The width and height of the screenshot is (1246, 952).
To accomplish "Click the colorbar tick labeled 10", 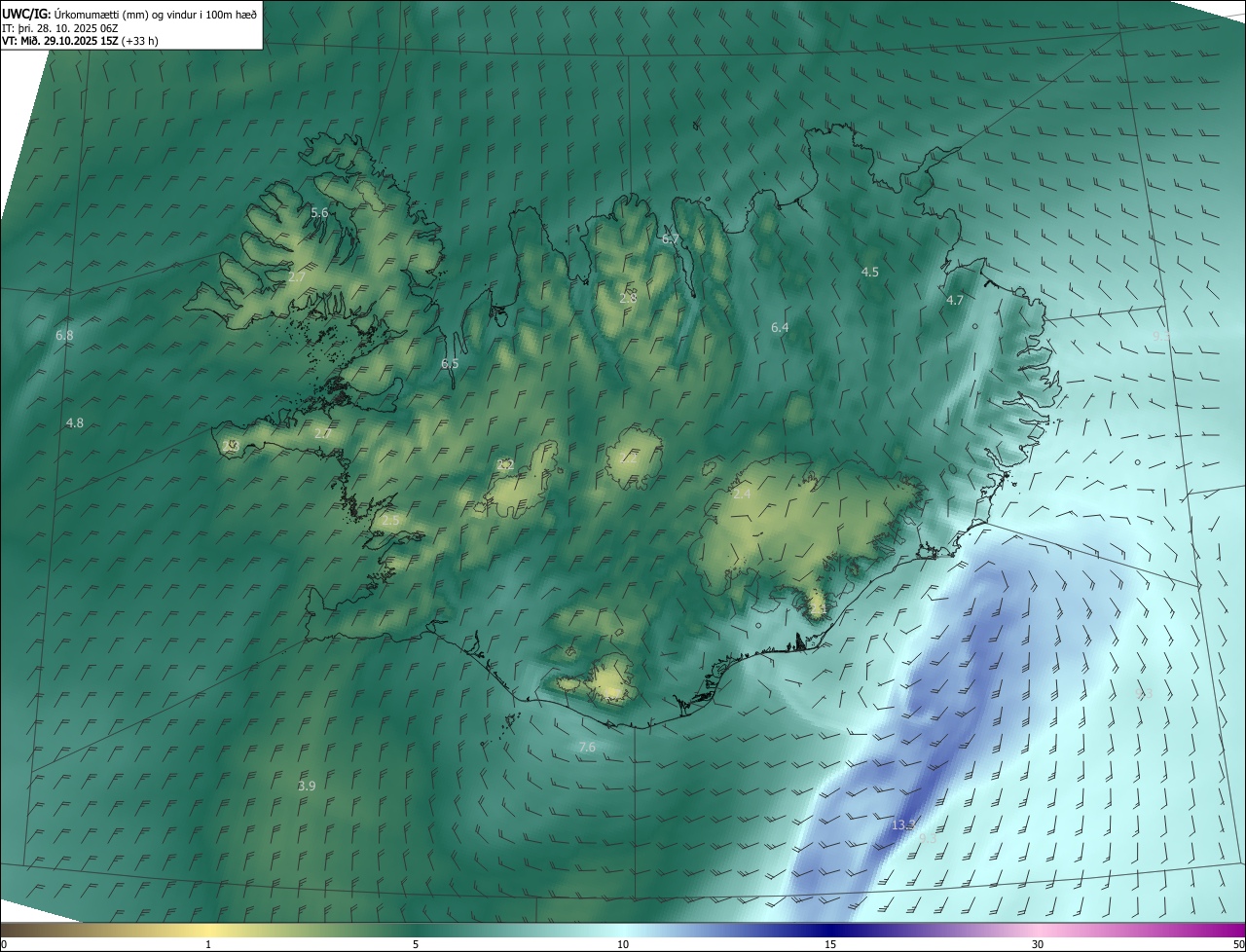I will pos(623,944).
